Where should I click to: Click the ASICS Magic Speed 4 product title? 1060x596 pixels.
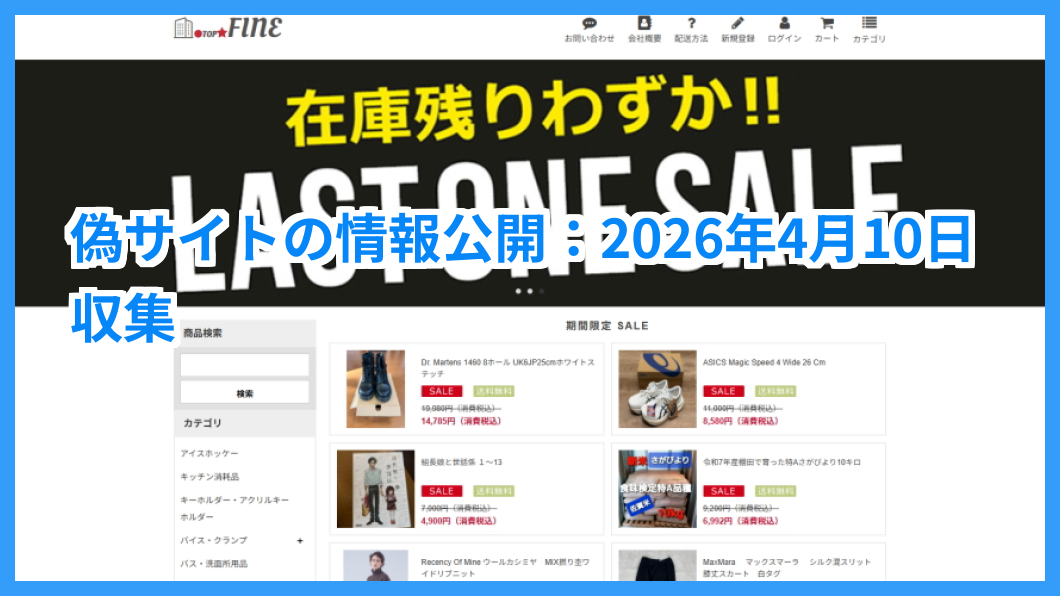(764, 362)
